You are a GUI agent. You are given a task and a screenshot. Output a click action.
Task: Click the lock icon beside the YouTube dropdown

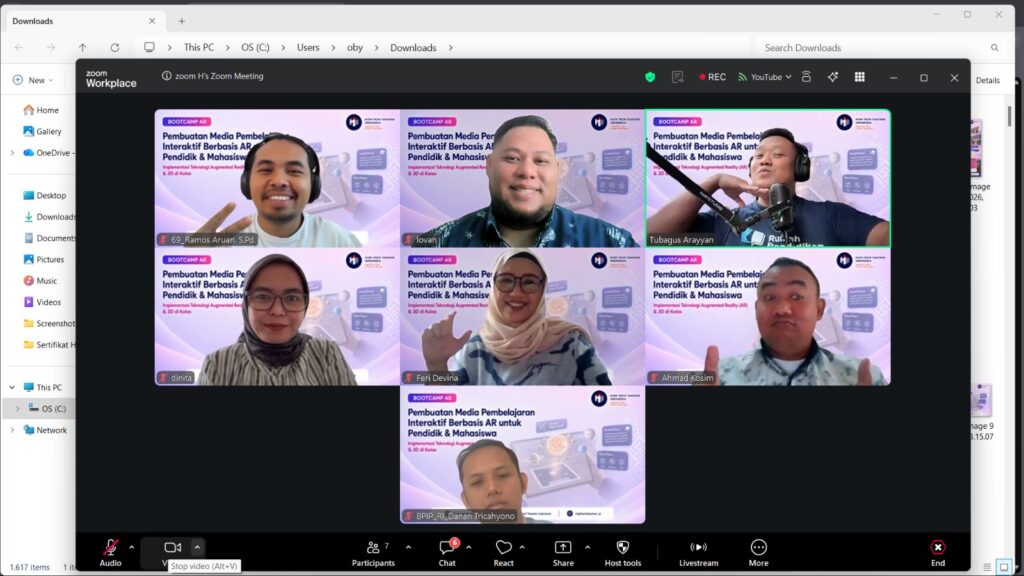pos(807,77)
